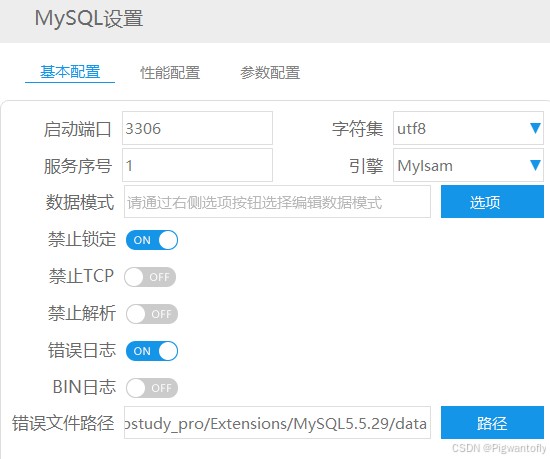The image size is (550, 459).
Task: Turn off the 禁止锁定 switch
Action: click(152, 240)
